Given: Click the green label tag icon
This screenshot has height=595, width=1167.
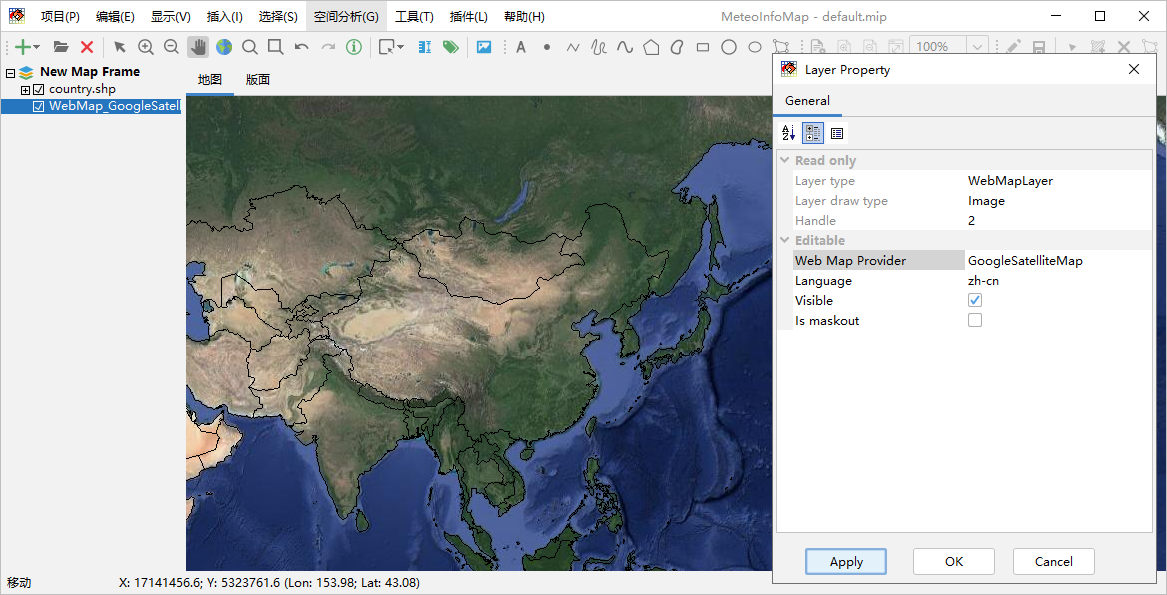Looking at the screenshot, I should (x=450, y=47).
